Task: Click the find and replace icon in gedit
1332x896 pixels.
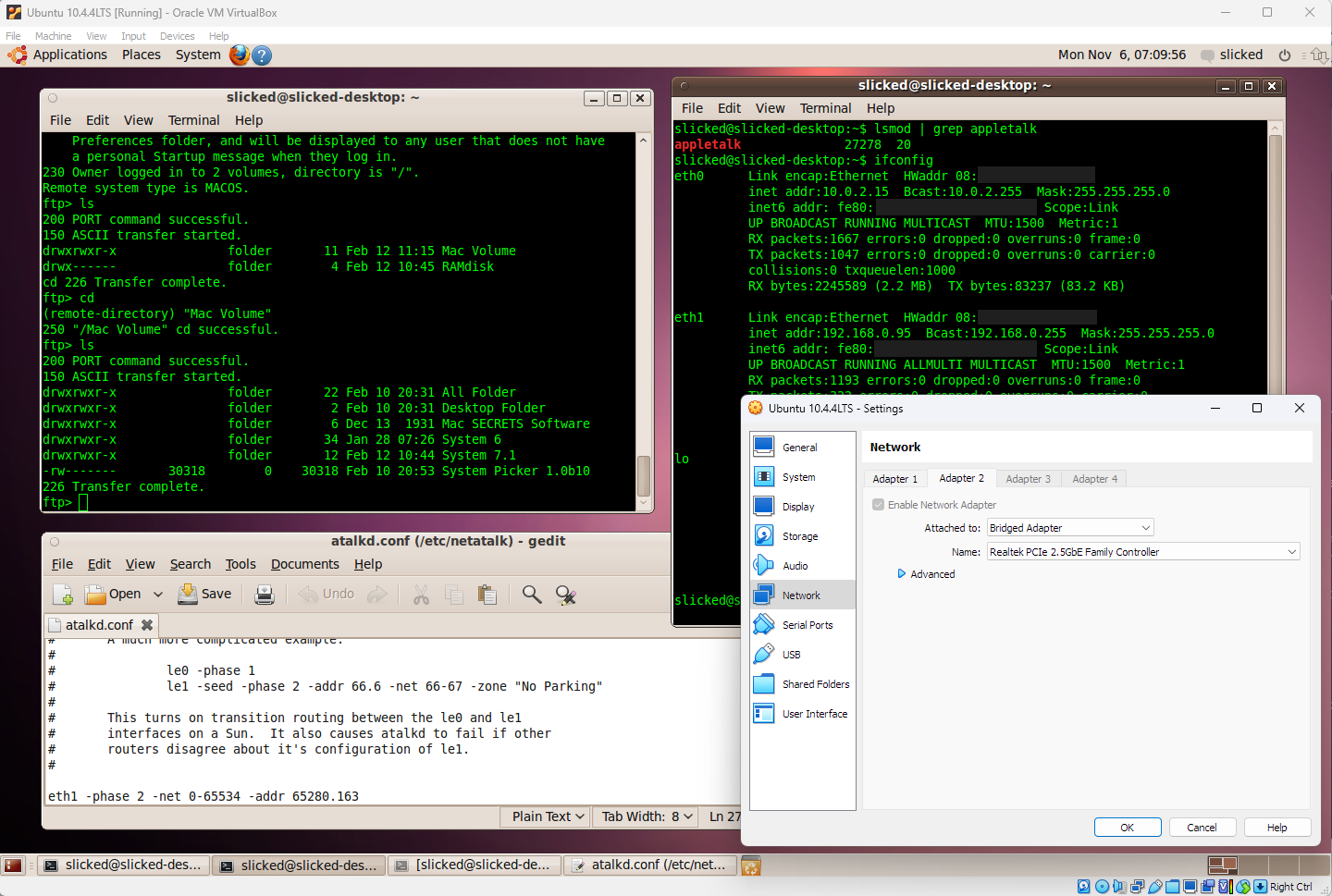Action: point(566,595)
